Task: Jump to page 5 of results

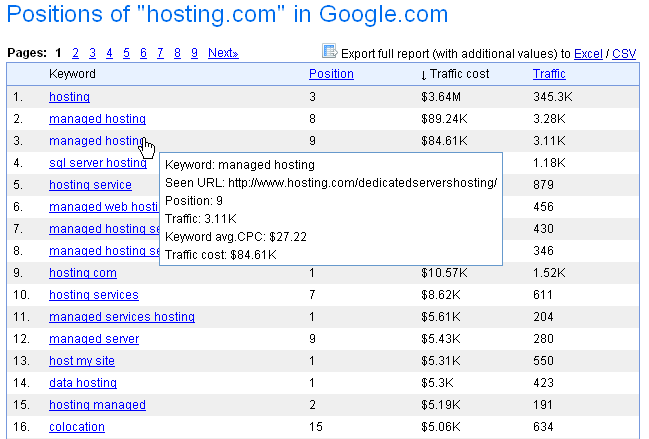Action: click(x=127, y=53)
